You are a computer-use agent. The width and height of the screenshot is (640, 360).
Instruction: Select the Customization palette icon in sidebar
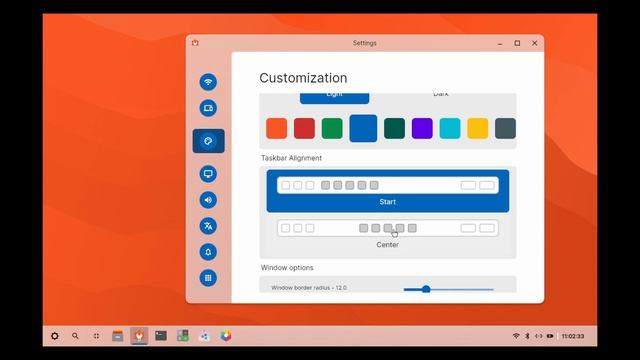(209, 141)
